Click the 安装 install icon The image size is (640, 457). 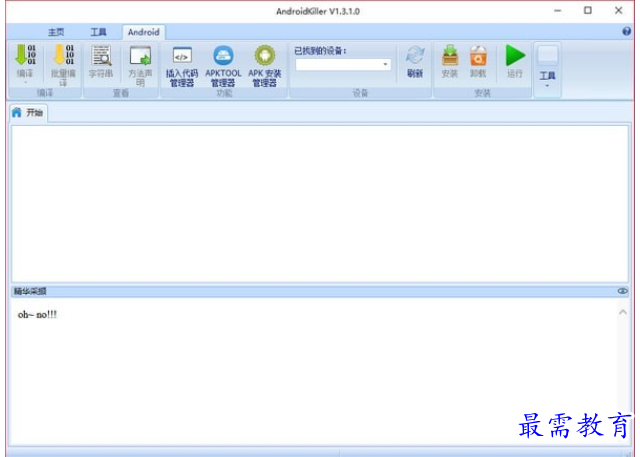(x=450, y=56)
